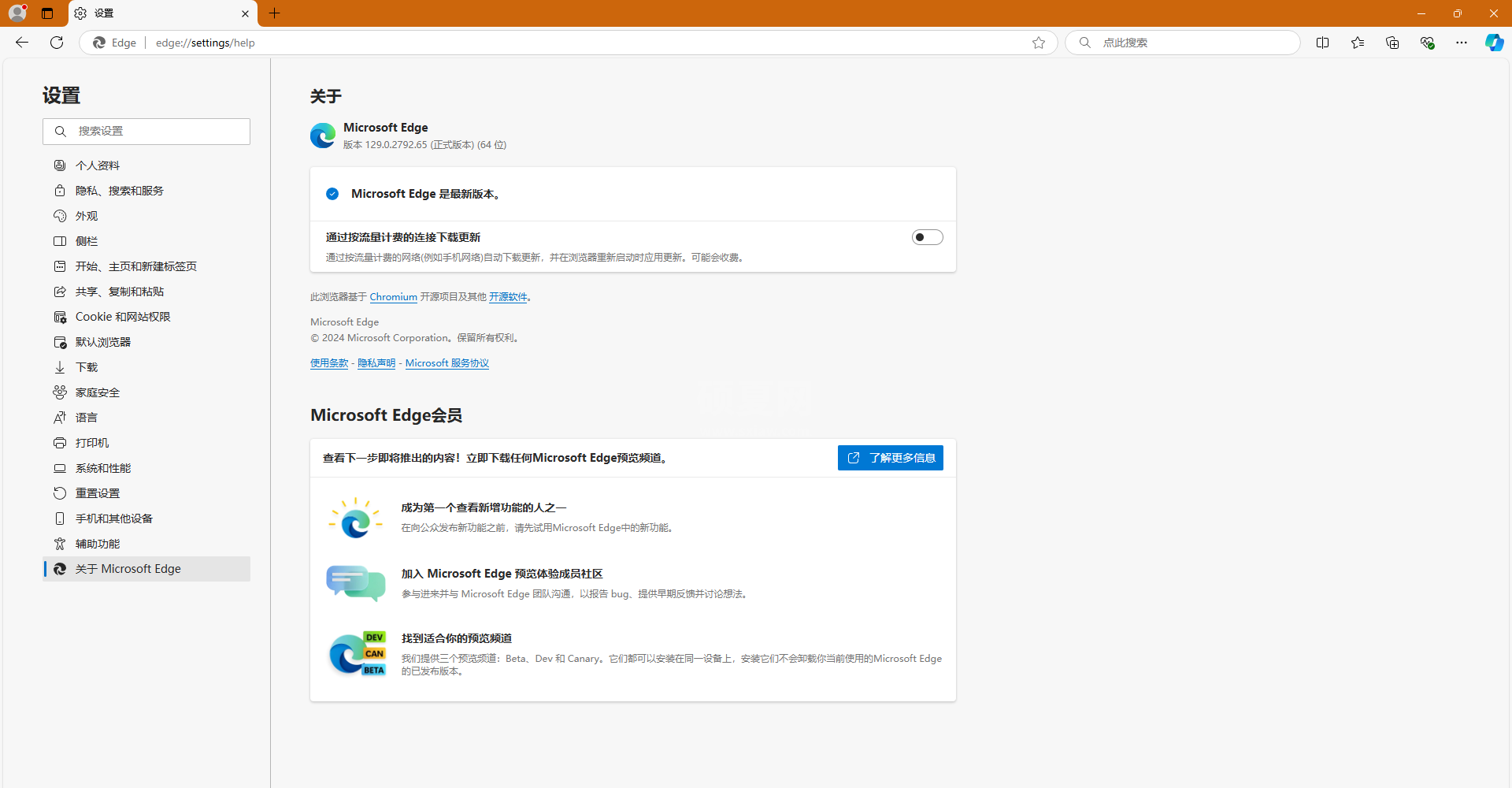Open 侧栏 settings section
The height and width of the screenshot is (788, 1512).
tap(146, 241)
